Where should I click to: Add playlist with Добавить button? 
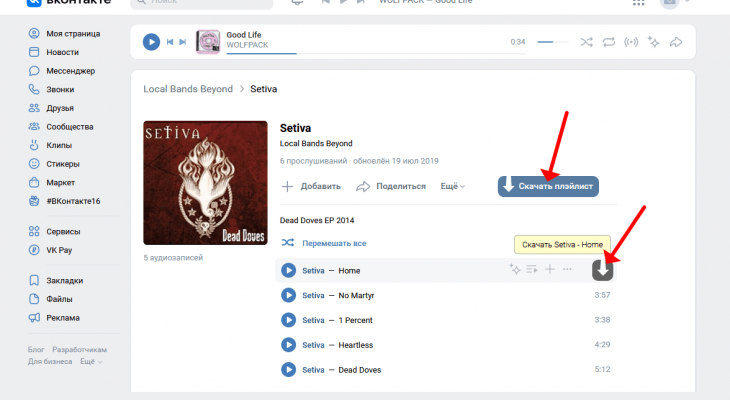tap(311, 186)
